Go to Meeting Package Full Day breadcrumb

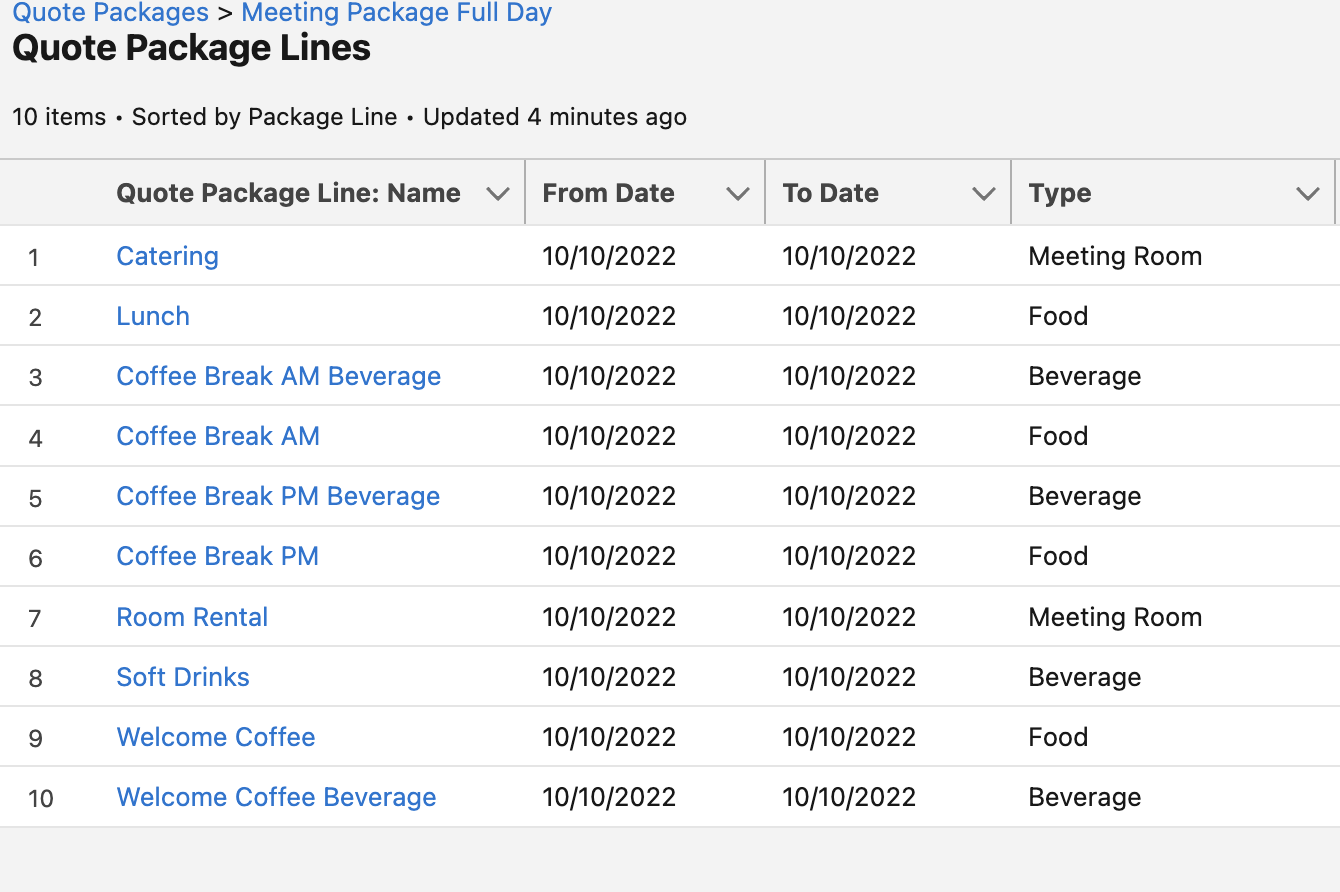point(396,13)
